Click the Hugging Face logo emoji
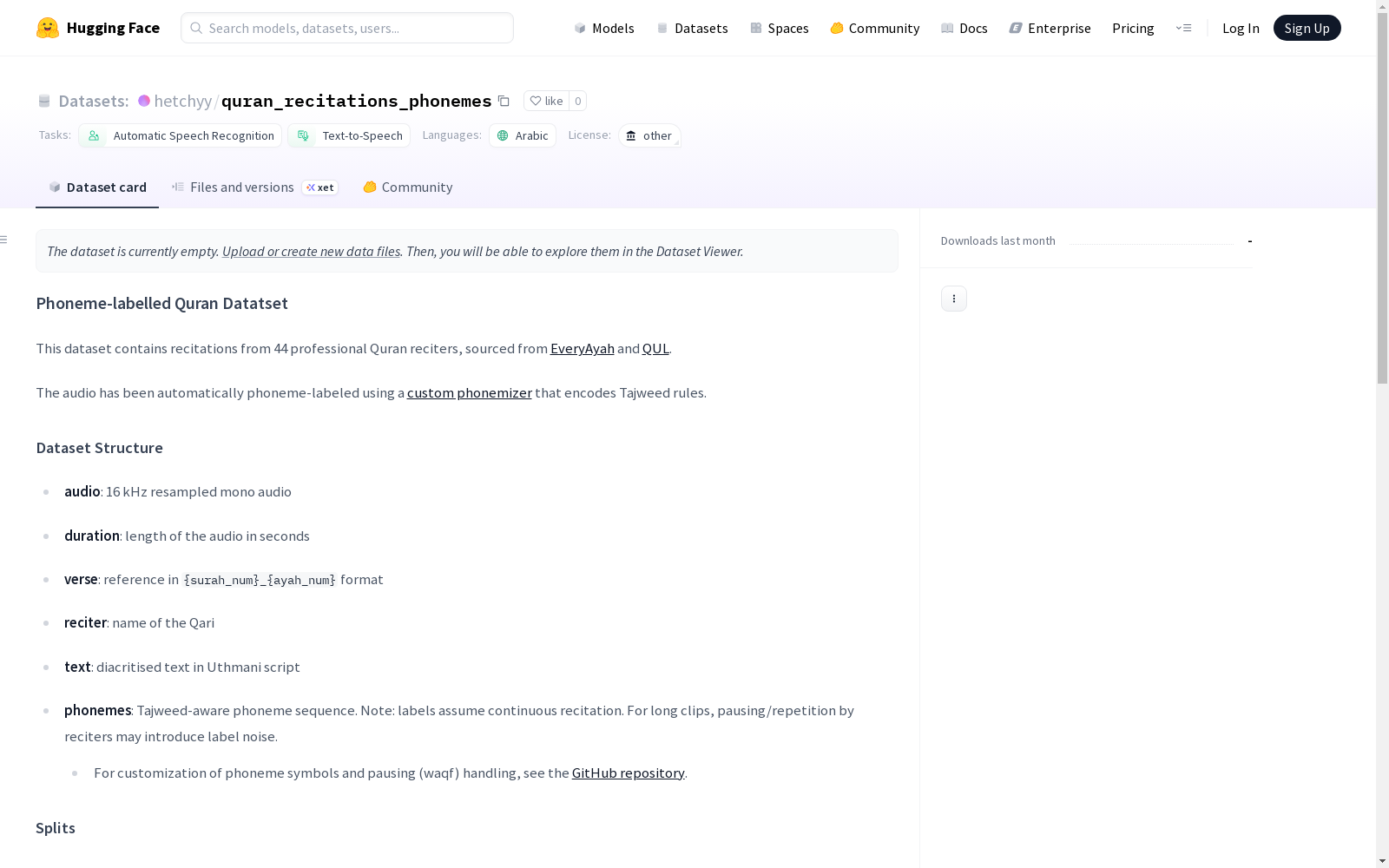This screenshot has width=1389, height=868. pos(48,28)
